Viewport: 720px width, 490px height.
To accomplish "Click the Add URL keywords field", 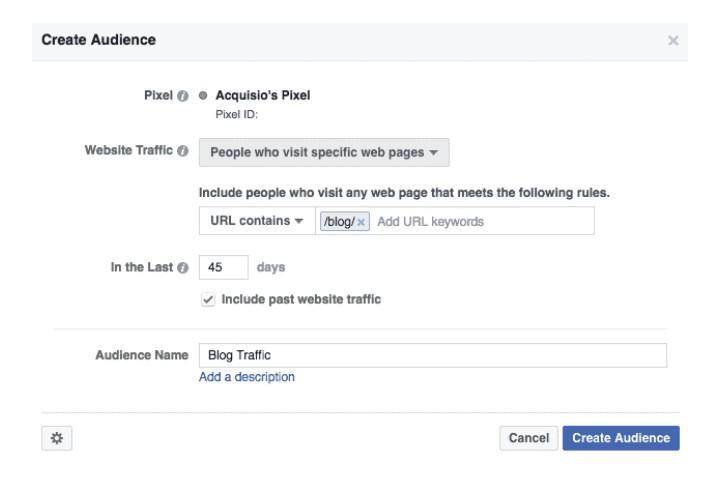I will click(481, 221).
